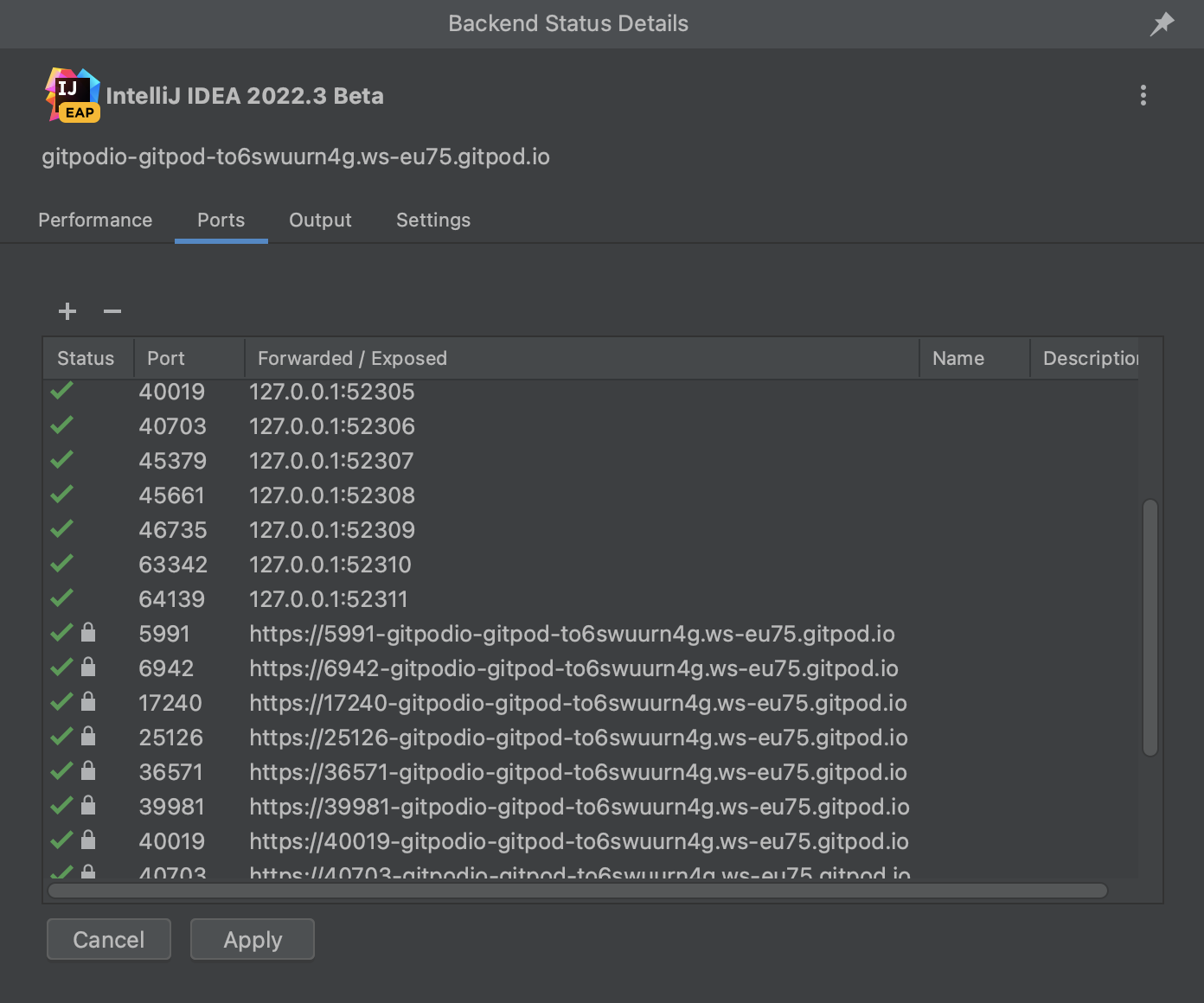Click the lock icon on port 36571 row
This screenshot has height=1003, width=1204.
[88, 770]
